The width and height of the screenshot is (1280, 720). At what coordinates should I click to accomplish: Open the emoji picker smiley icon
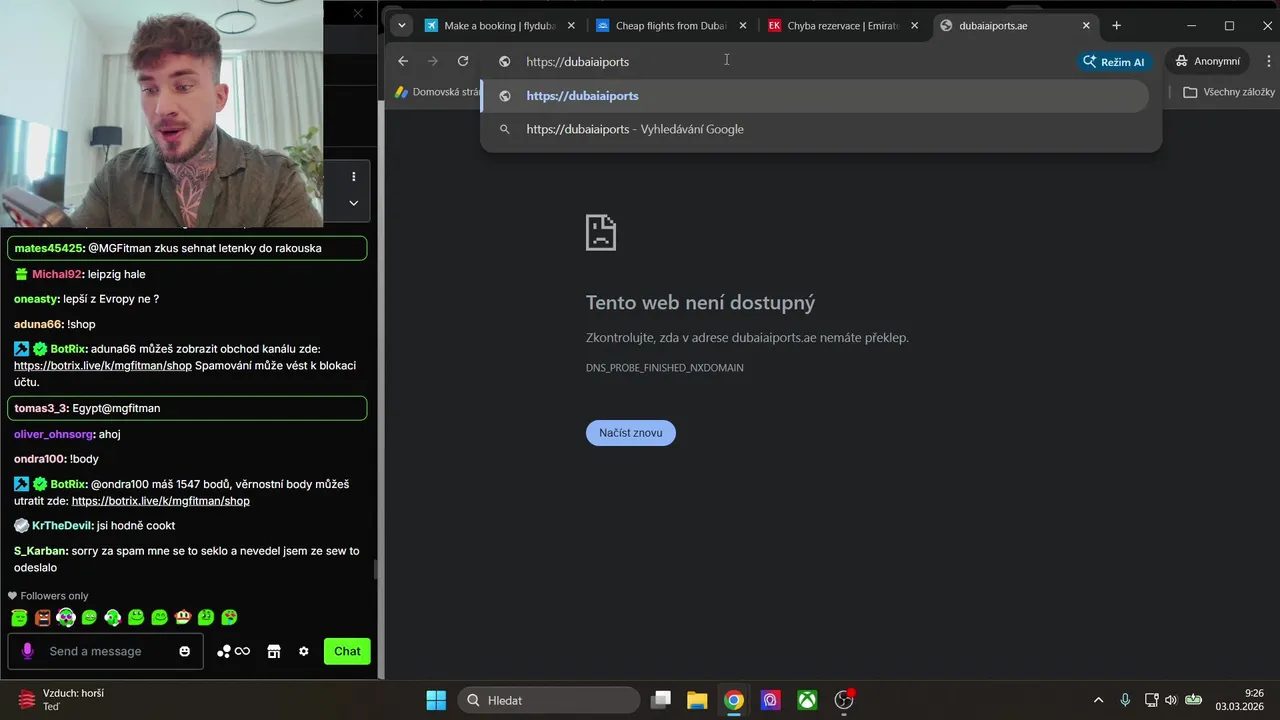click(184, 651)
